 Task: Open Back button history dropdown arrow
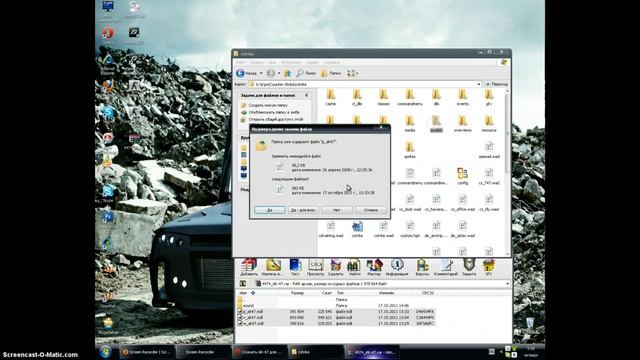coord(261,73)
